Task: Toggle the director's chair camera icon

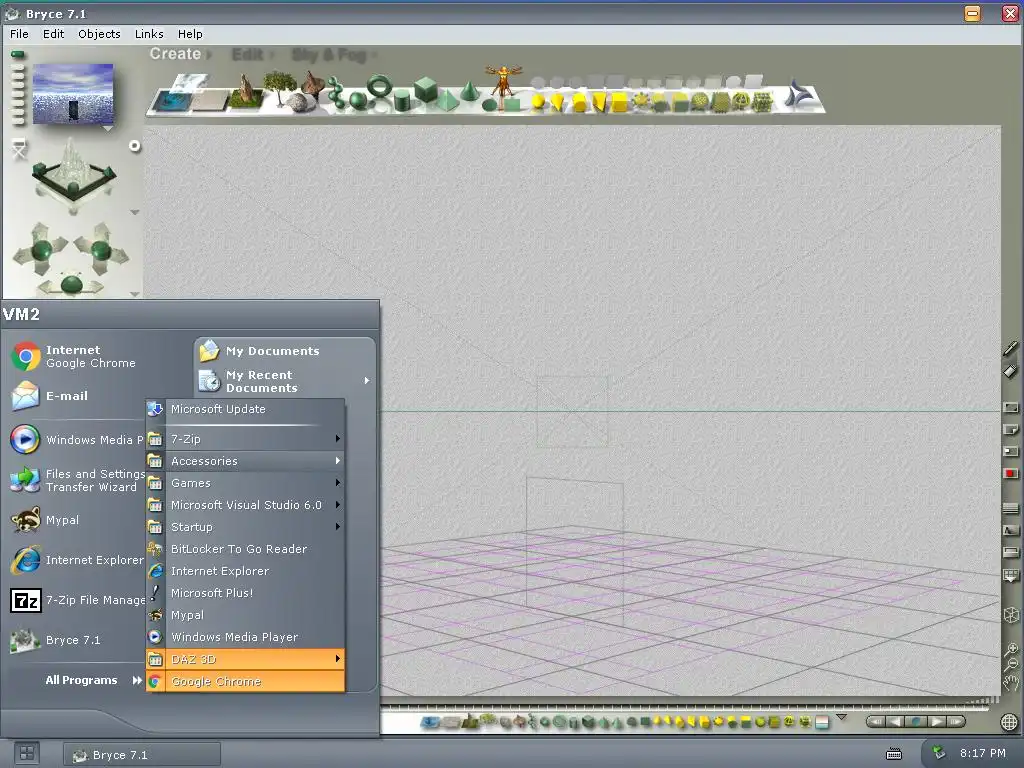Action: click(x=19, y=149)
